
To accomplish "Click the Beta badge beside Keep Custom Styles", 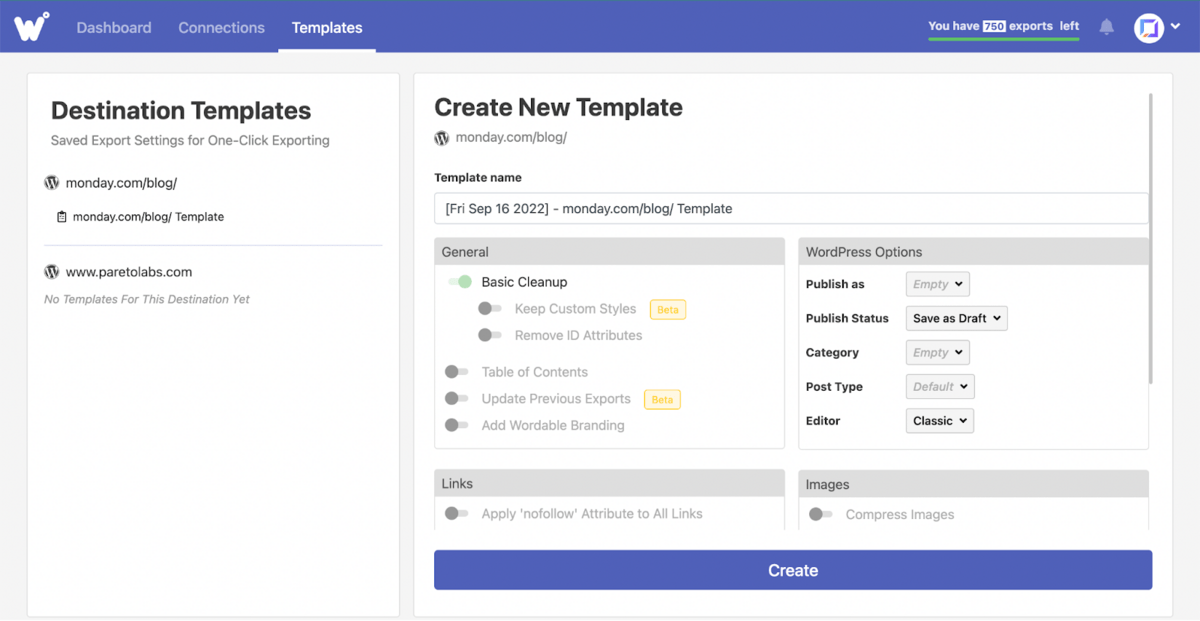I will [x=667, y=310].
